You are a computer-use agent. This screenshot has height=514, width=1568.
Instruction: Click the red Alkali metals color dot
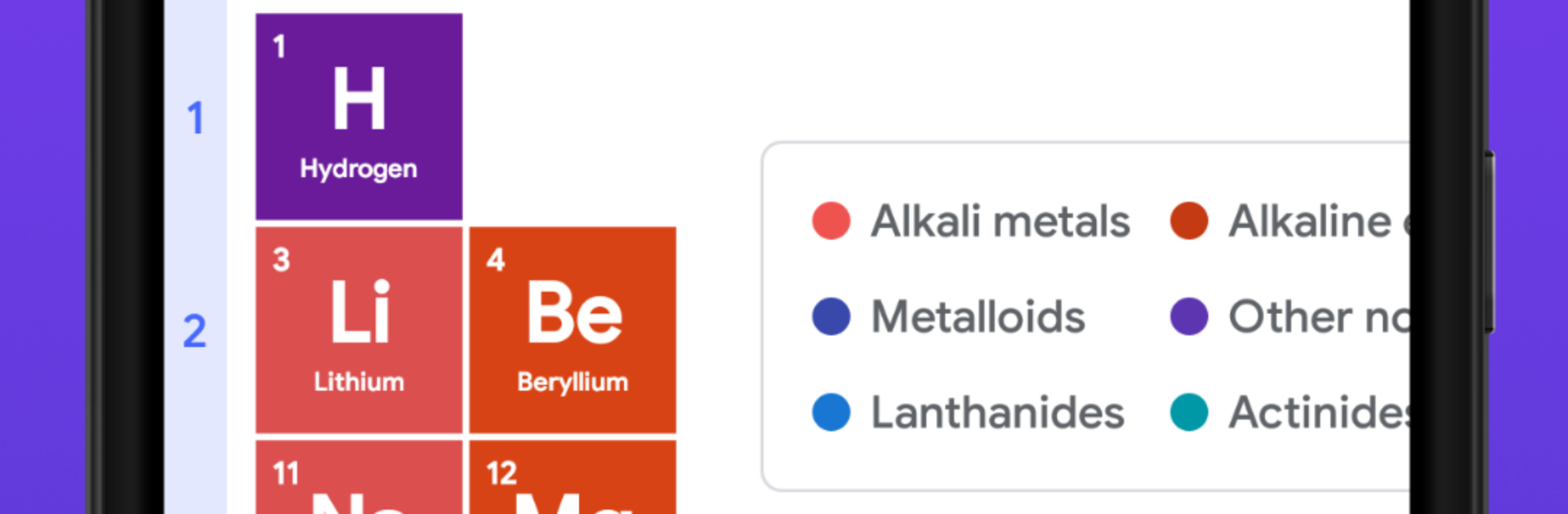(x=831, y=221)
